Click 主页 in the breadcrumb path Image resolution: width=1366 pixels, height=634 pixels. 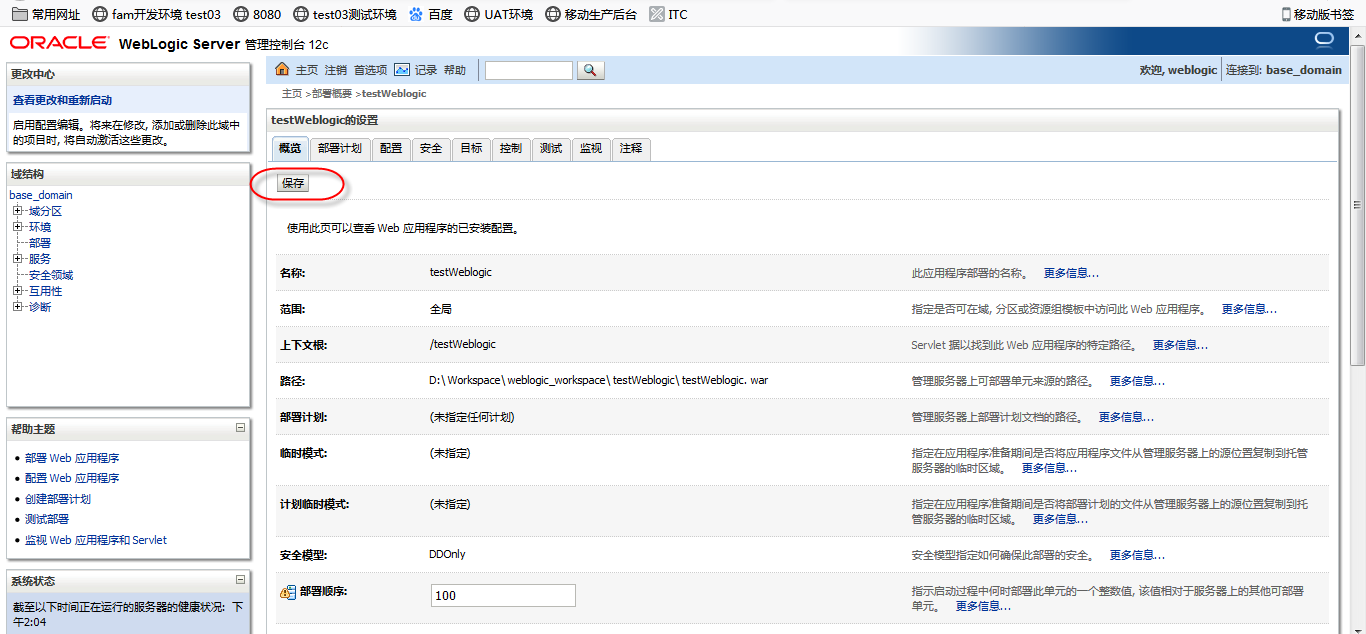point(292,93)
